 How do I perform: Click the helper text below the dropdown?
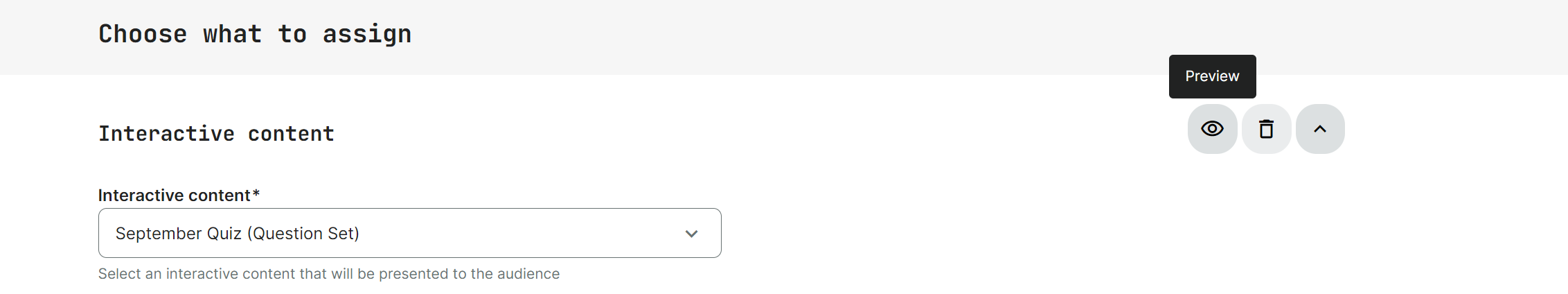pyautogui.click(x=328, y=274)
